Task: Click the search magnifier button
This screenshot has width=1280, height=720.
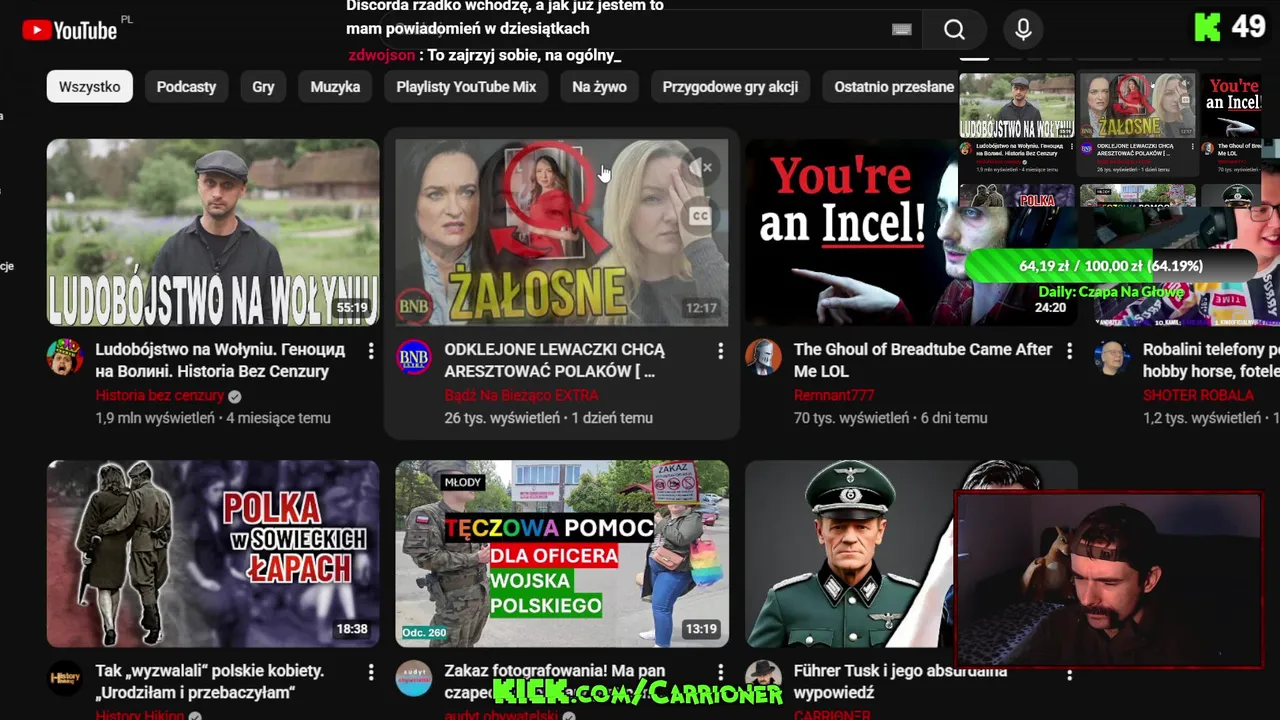Action: (x=954, y=30)
